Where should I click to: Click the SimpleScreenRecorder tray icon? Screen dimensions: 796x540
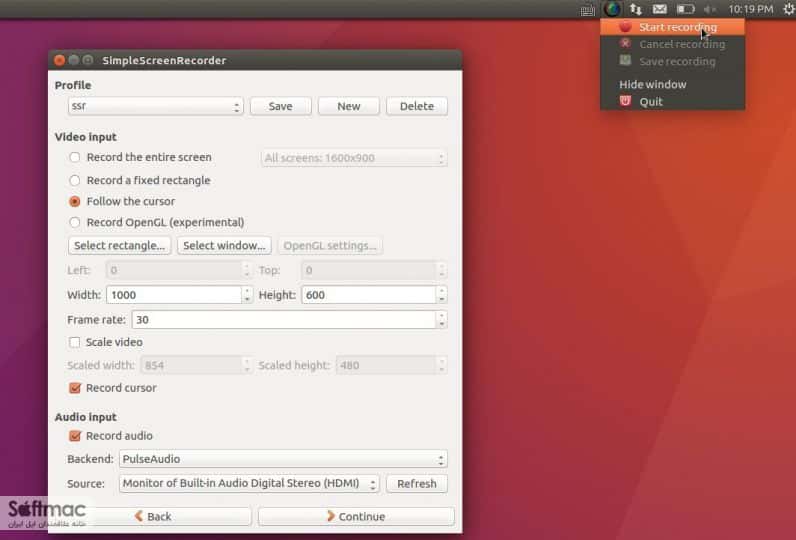tap(612, 9)
